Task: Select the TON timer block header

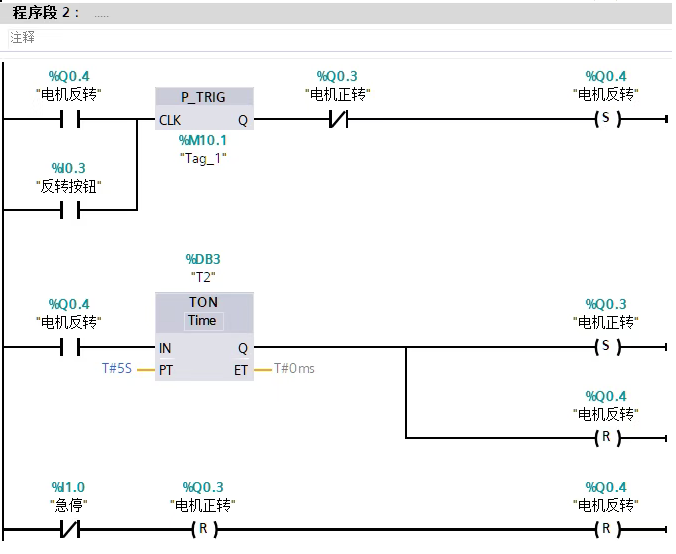Action: (204, 302)
